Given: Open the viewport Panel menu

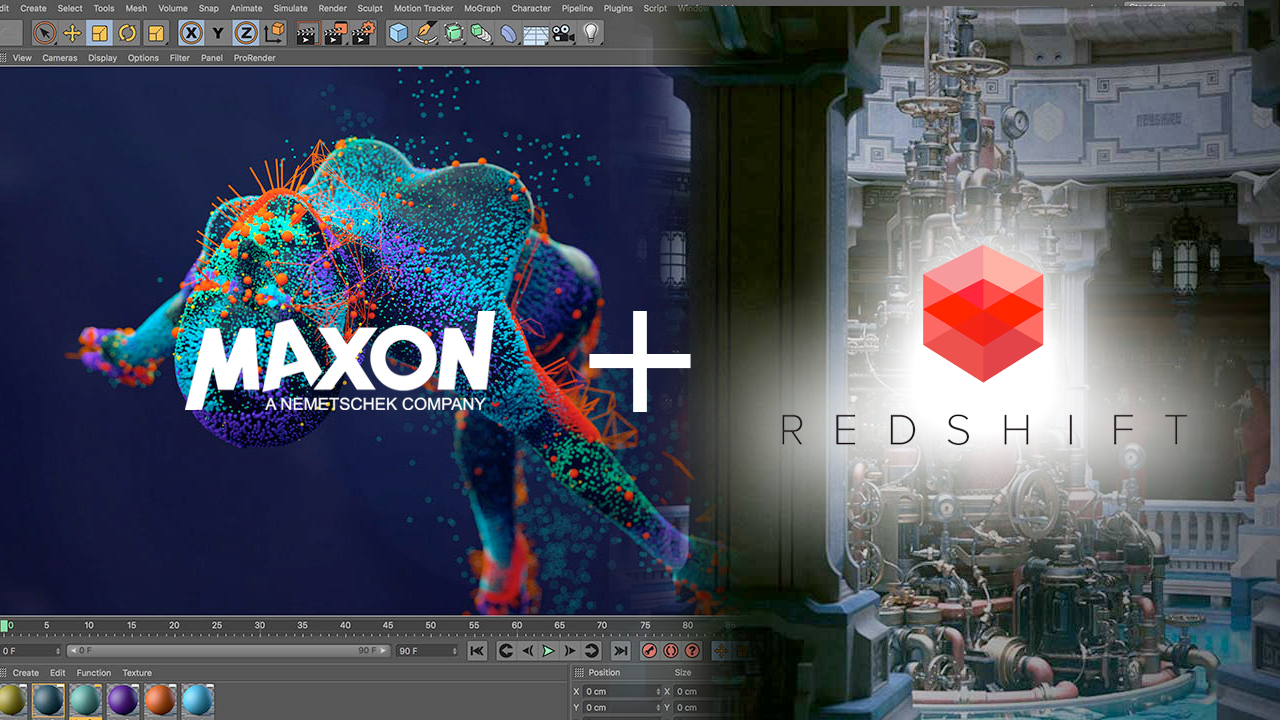Looking at the screenshot, I should (212, 58).
